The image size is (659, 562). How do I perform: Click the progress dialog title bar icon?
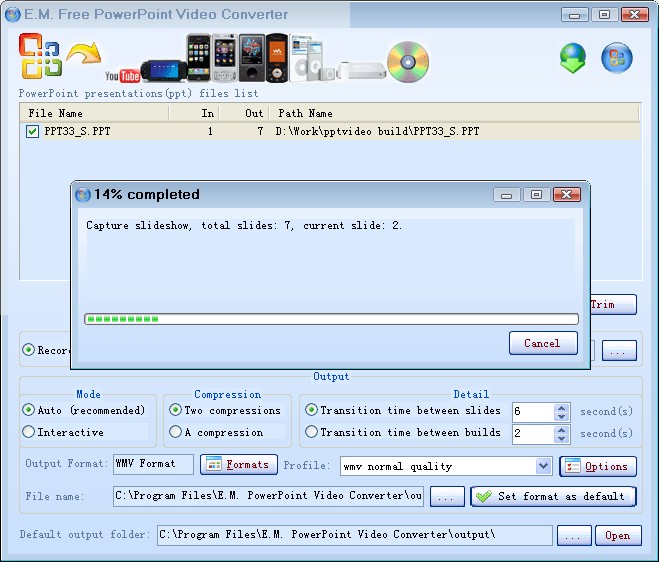tap(82, 195)
